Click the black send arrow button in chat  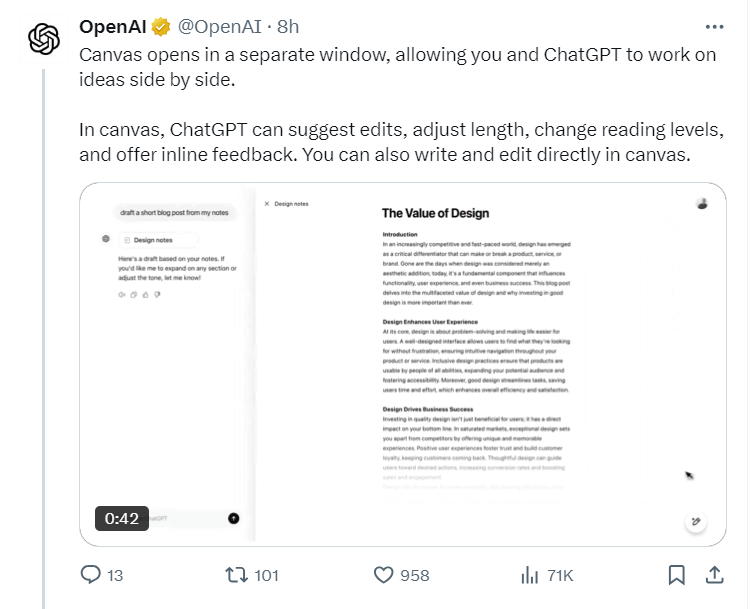pos(233,518)
